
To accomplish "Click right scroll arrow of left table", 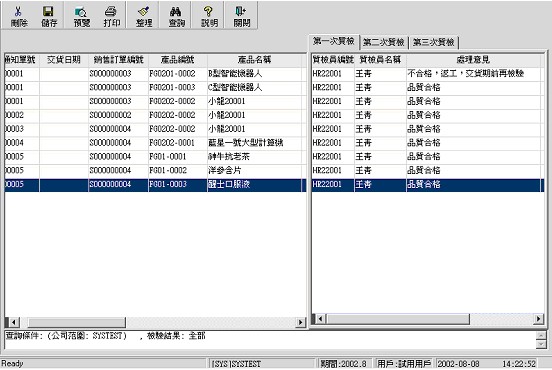I will pos(300,322).
